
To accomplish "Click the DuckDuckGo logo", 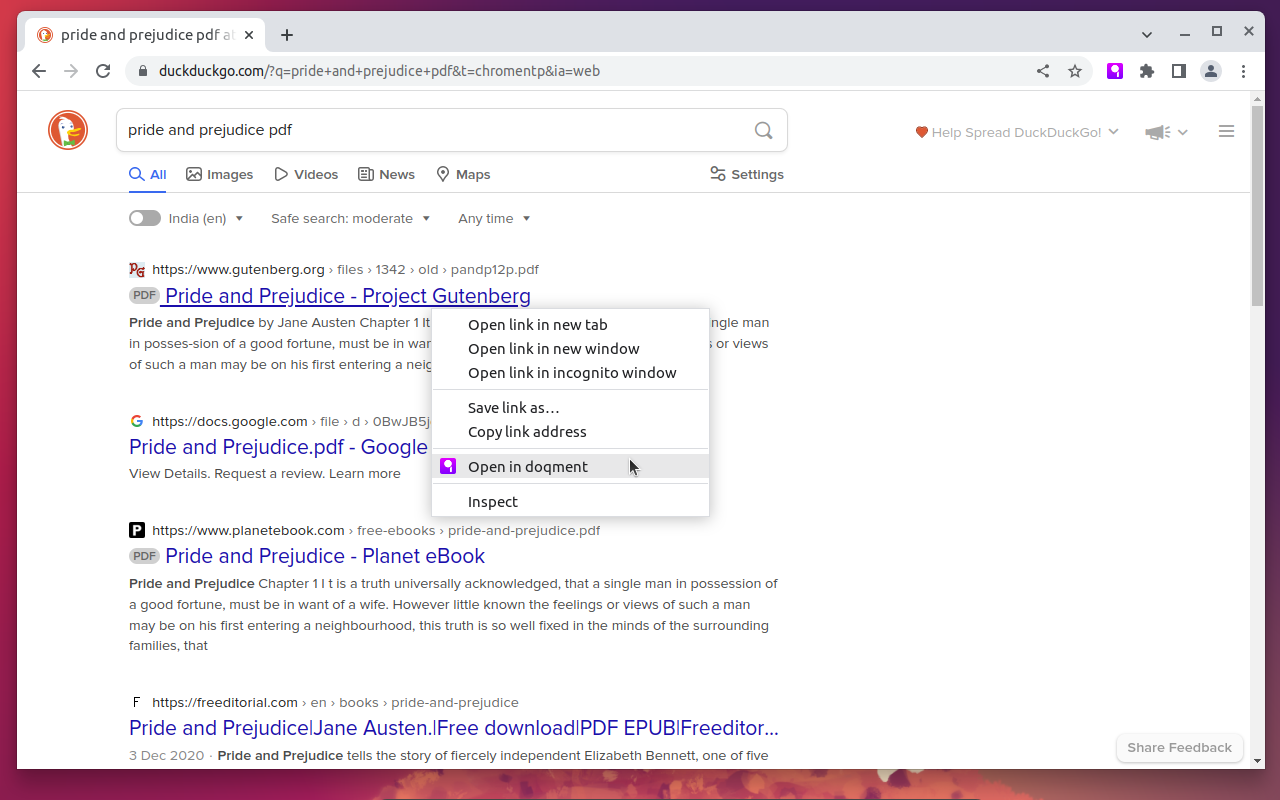I will click(x=67, y=130).
